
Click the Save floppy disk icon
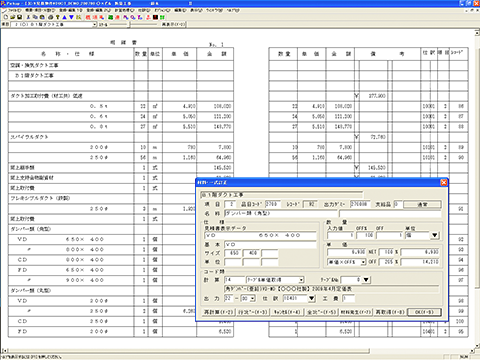click(20, 17)
